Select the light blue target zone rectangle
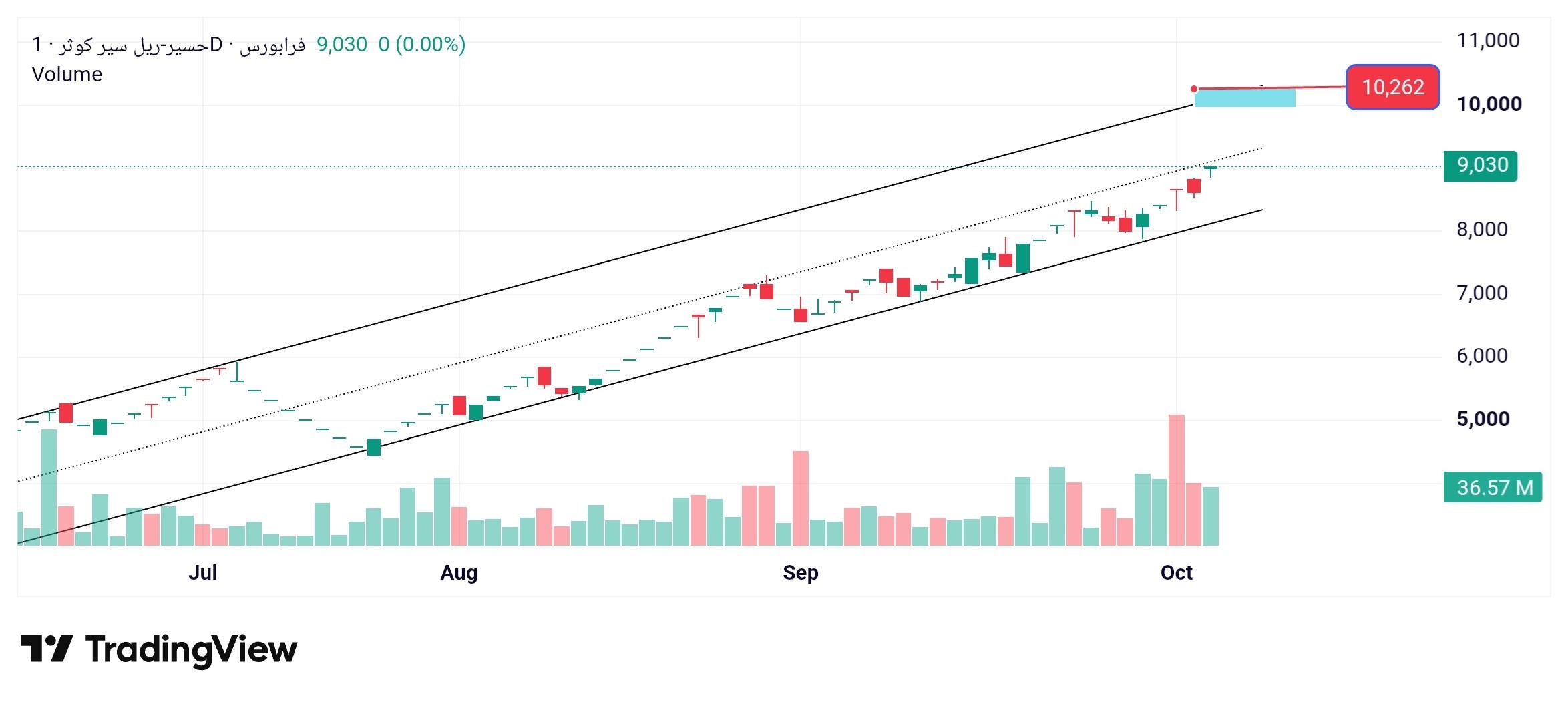This screenshot has width=1568, height=702. (x=1245, y=98)
